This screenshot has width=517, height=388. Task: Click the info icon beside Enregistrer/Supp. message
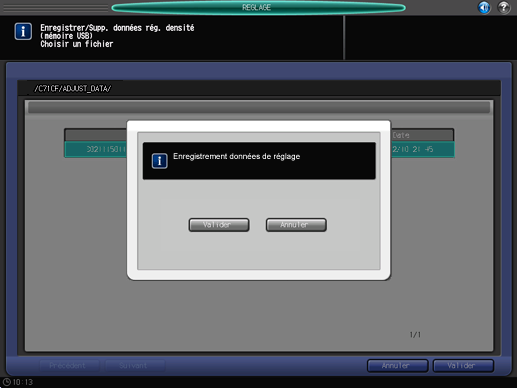[23, 32]
